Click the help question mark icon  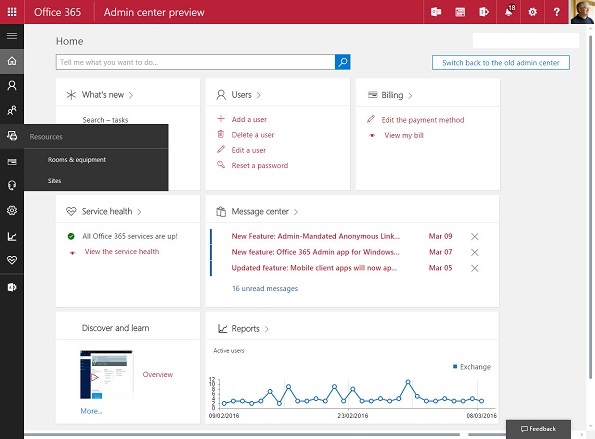coord(556,12)
